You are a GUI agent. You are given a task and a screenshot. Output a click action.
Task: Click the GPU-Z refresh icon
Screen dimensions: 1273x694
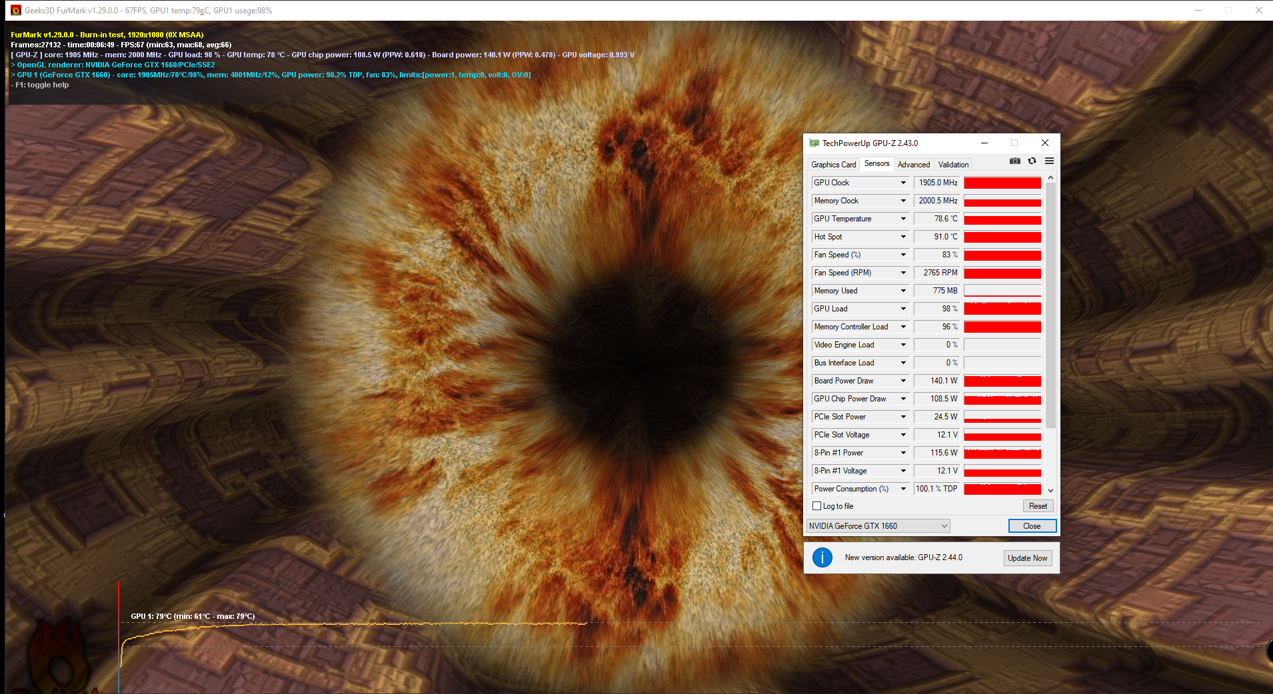(1032, 161)
